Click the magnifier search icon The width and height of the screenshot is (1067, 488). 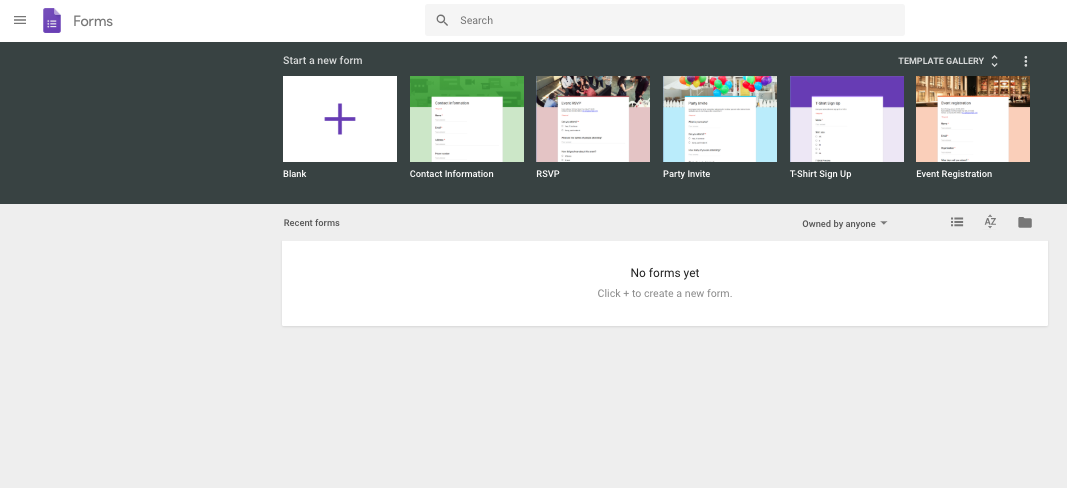click(x=442, y=20)
